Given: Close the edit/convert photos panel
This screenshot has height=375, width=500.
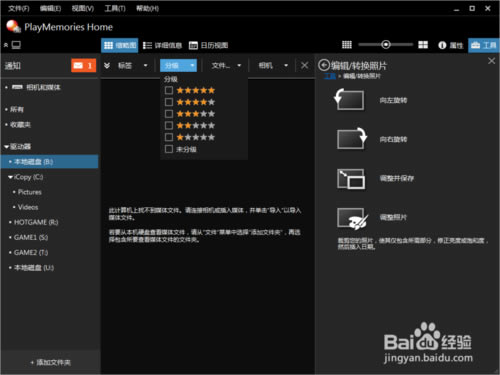Looking at the screenshot, I should click(491, 61).
